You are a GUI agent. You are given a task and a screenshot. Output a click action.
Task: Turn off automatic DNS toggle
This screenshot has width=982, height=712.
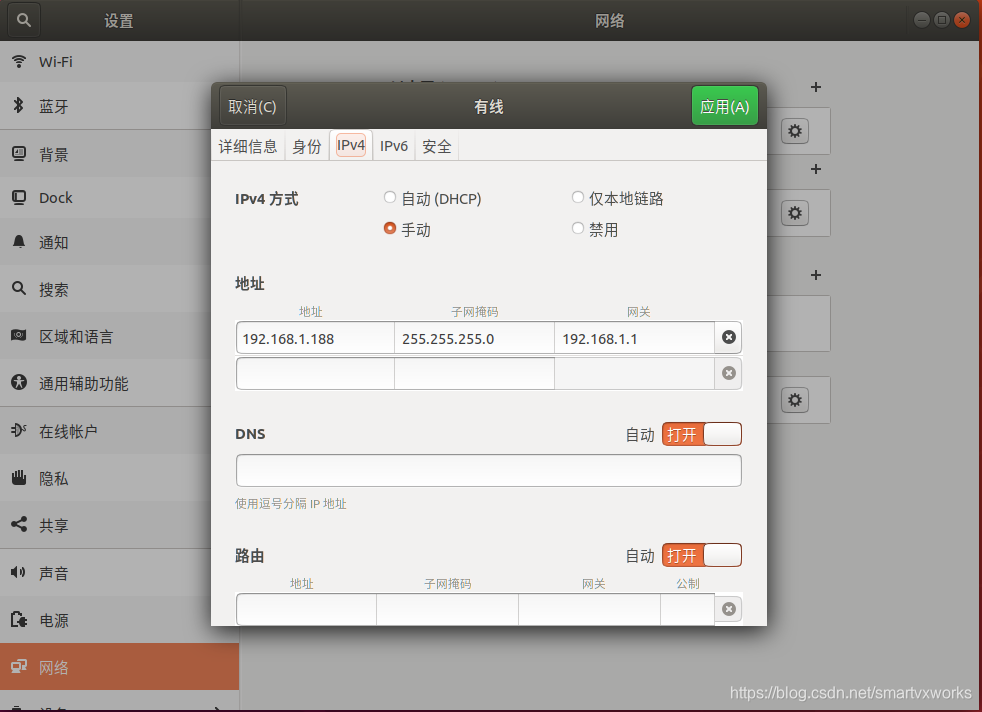tap(702, 433)
